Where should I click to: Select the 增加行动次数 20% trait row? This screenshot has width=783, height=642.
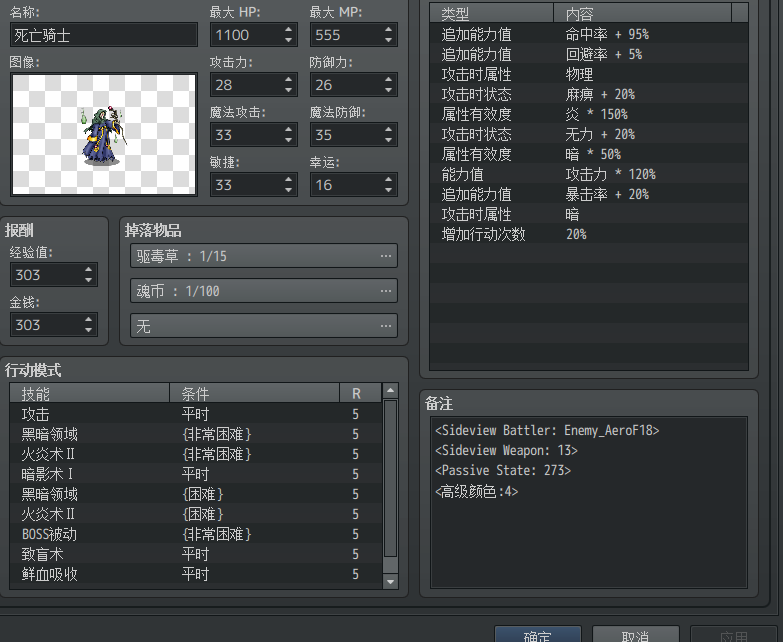589,234
